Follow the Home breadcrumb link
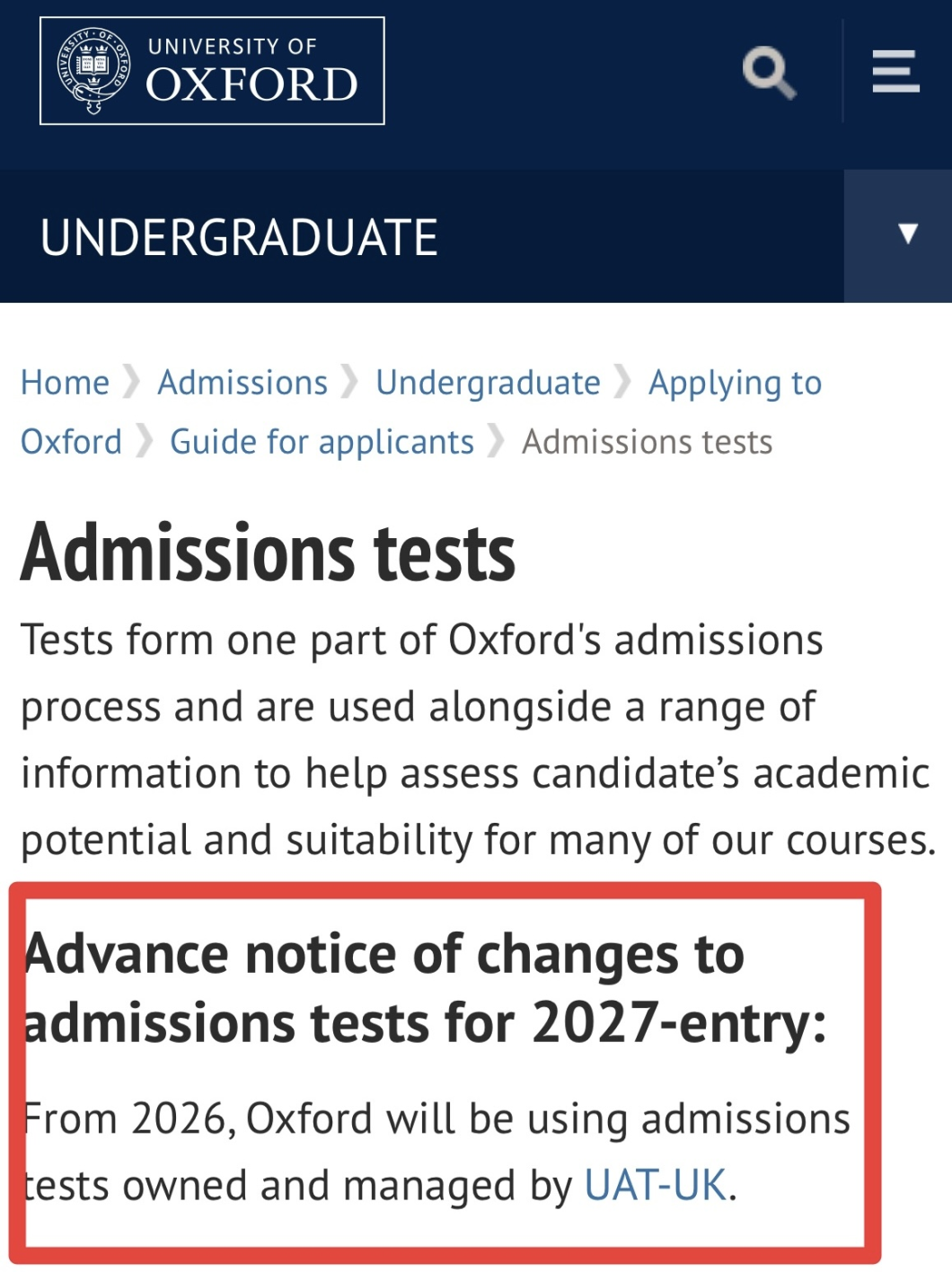Image resolution: width=952 pixels, height=1272 pixels. (65, 382)
